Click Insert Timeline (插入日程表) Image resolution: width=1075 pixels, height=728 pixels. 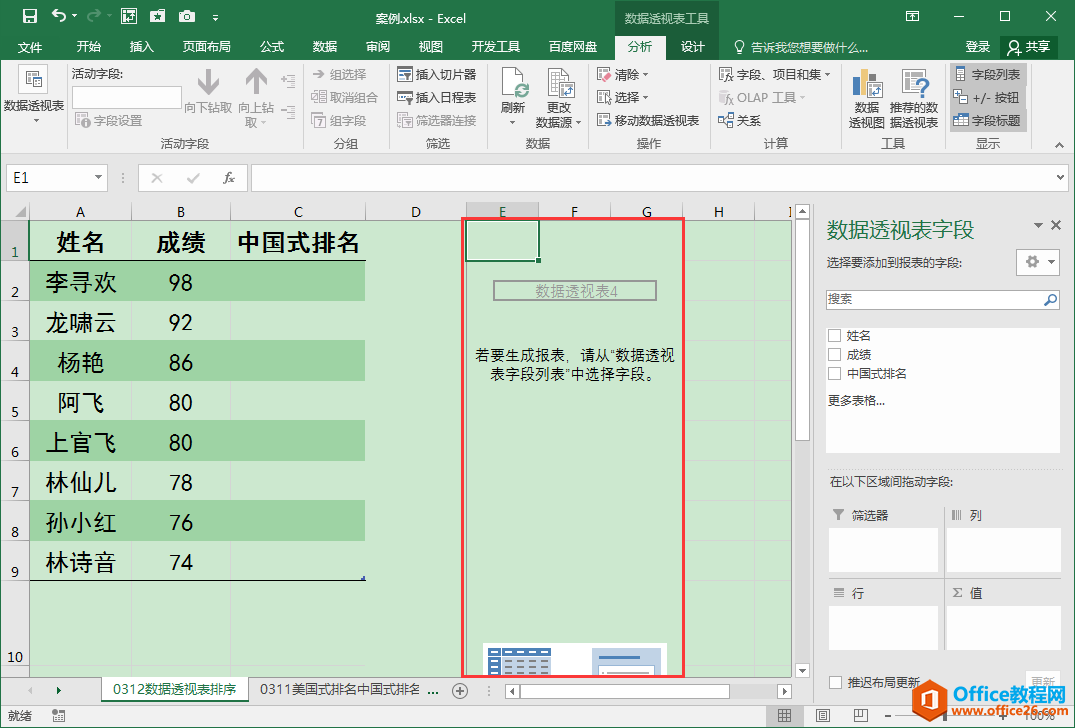[x=436, y=98]
